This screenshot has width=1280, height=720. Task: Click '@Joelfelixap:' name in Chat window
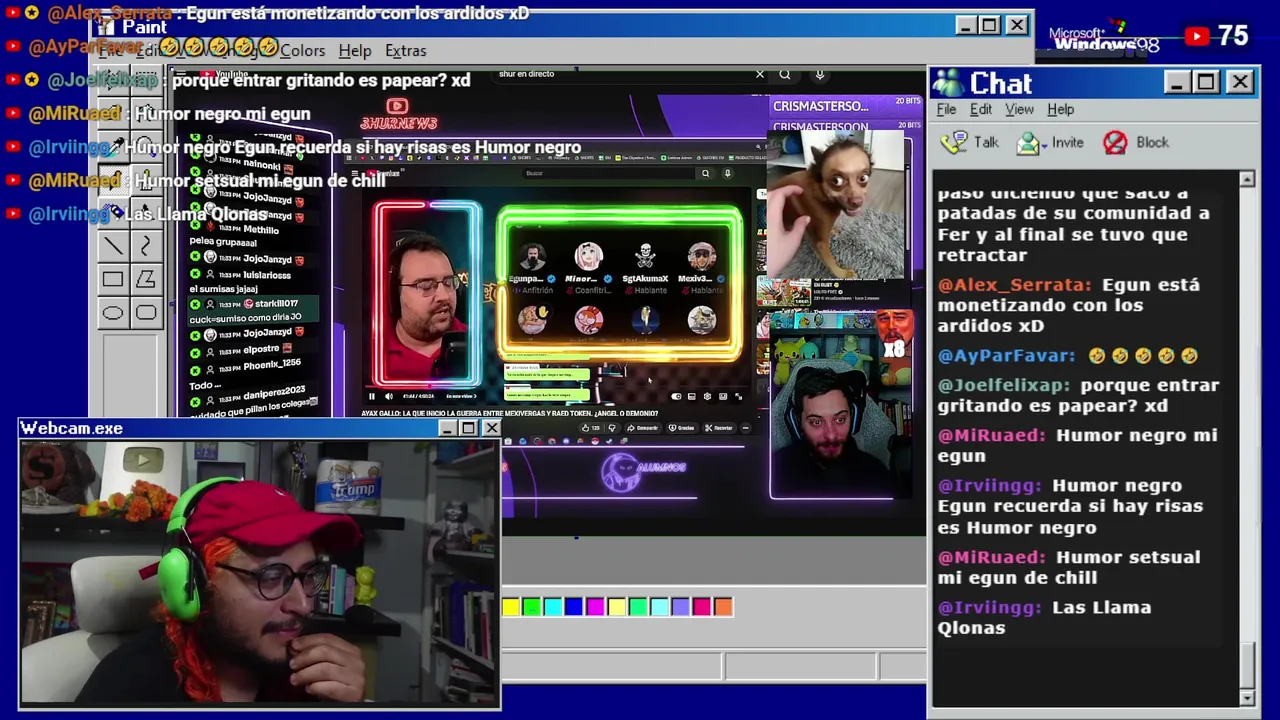coord(1004,385)
